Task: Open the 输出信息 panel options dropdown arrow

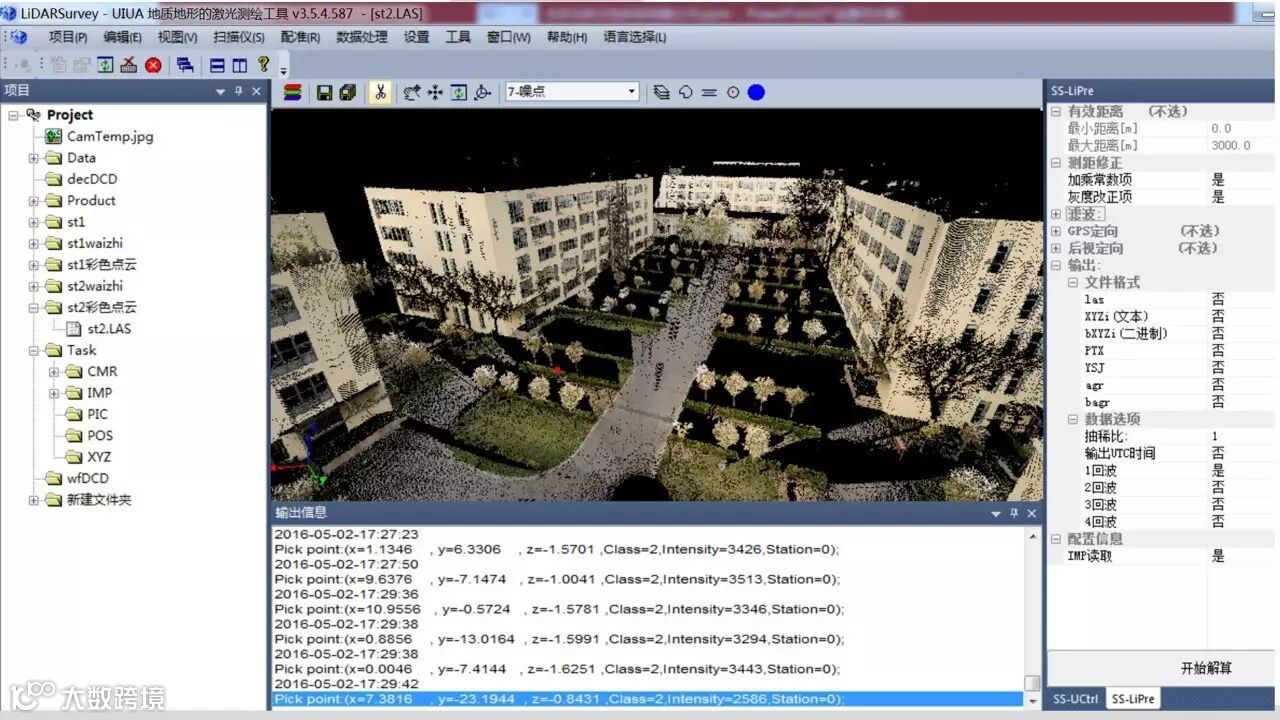Action: [x=996, y=513]
